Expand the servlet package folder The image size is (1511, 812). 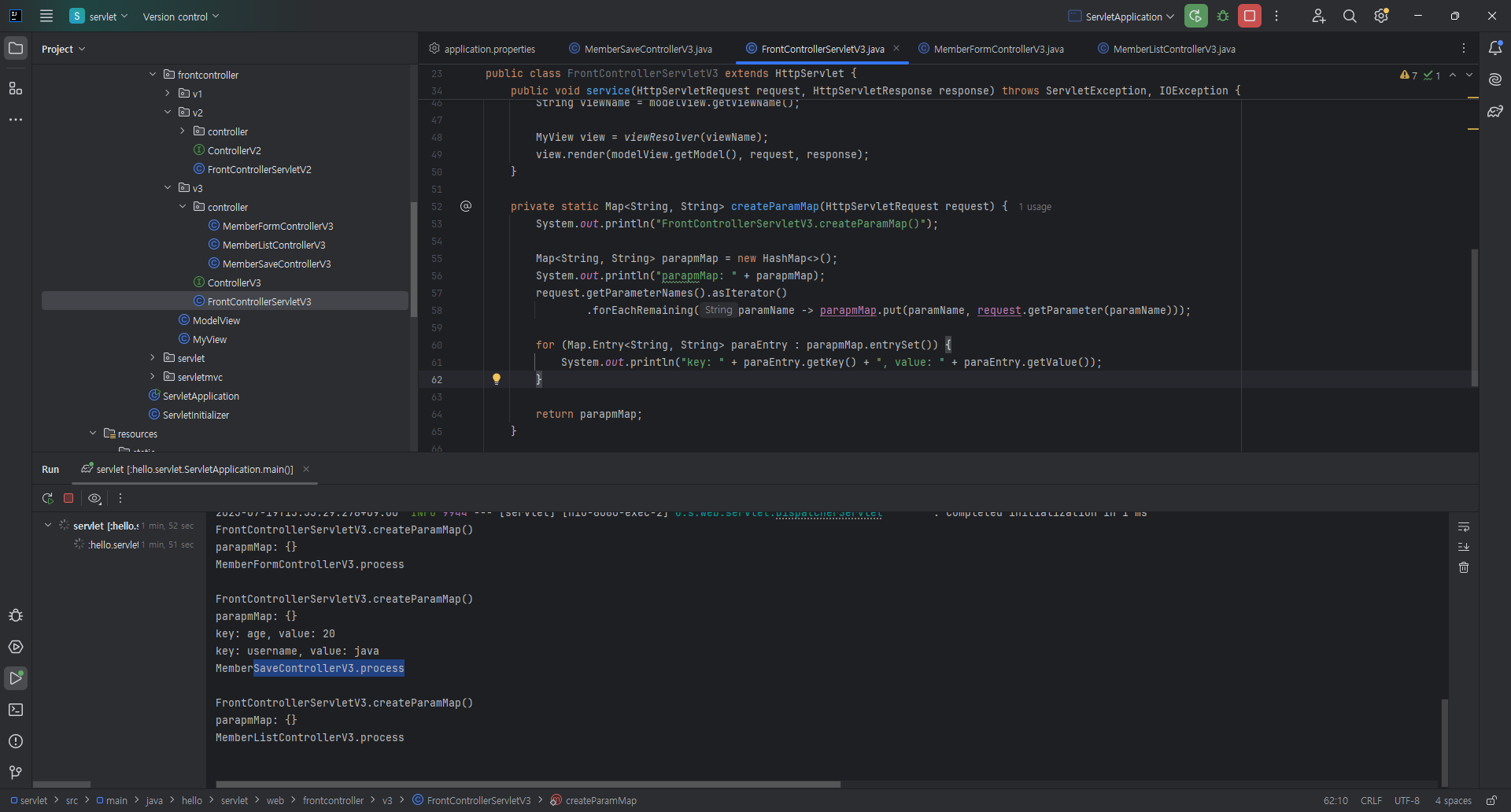(153, 358)
